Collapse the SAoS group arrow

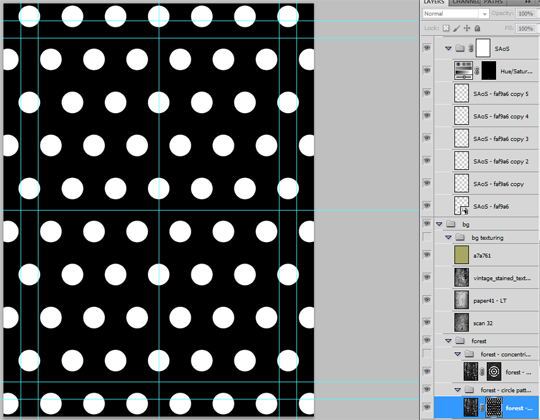click(448, 49)
